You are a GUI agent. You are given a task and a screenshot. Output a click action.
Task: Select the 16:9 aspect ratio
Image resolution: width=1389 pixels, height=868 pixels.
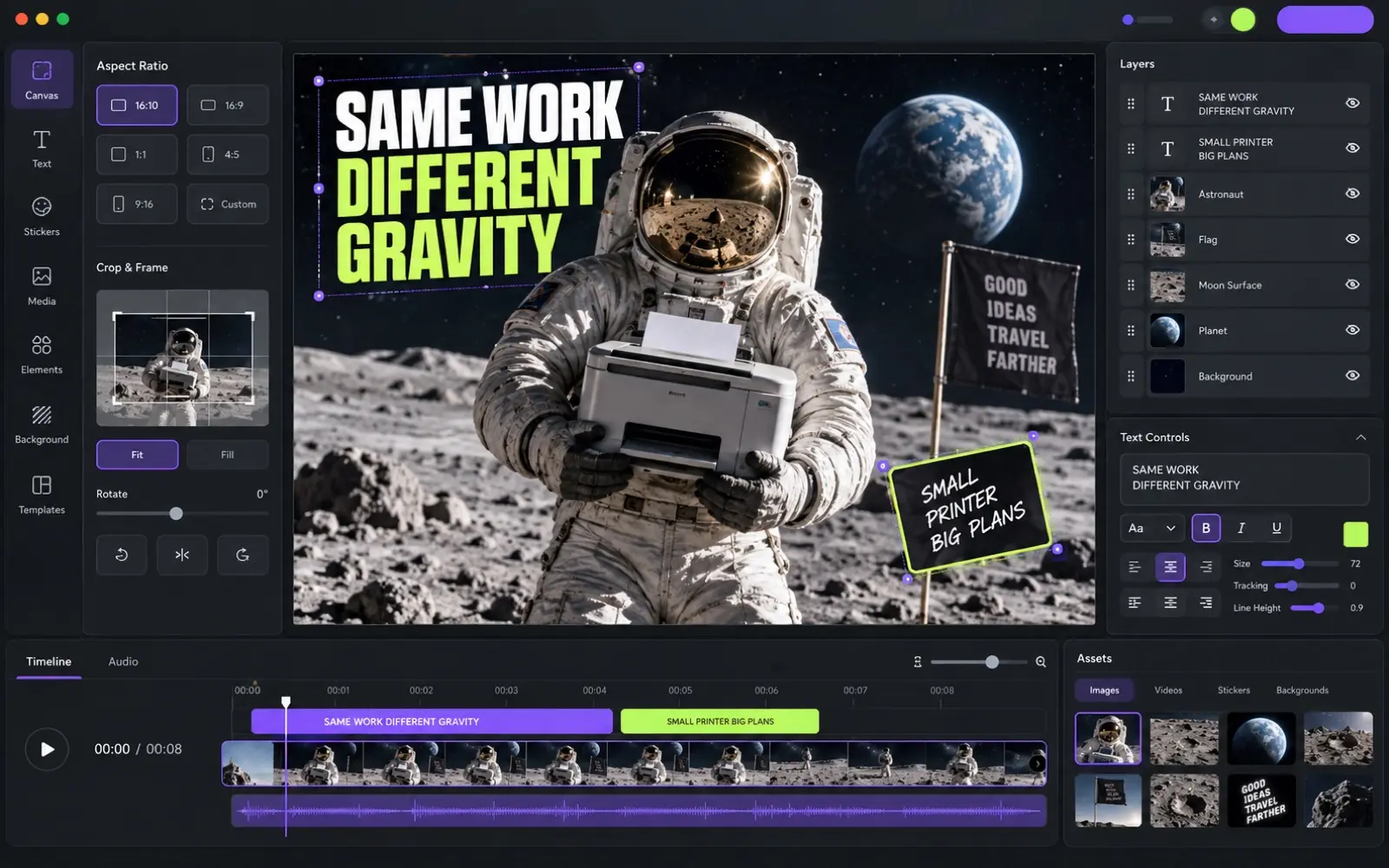coord(227,105)
